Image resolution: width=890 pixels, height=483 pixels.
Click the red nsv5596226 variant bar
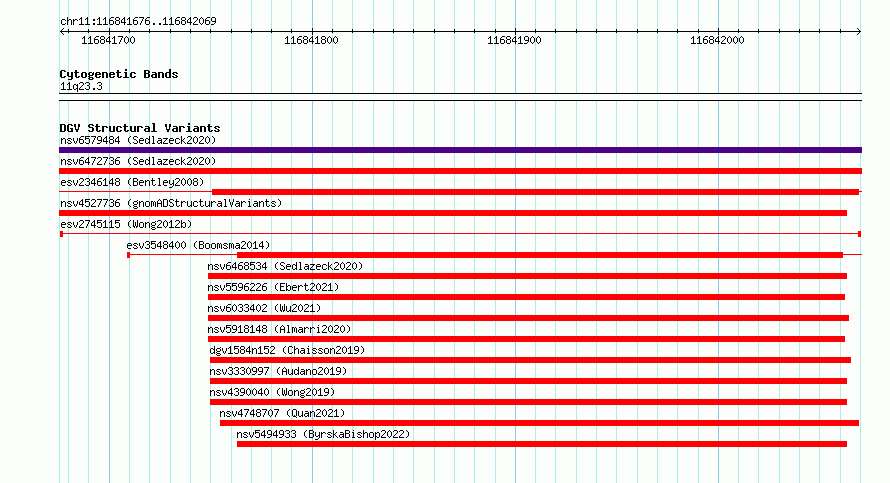click(526, 297)
